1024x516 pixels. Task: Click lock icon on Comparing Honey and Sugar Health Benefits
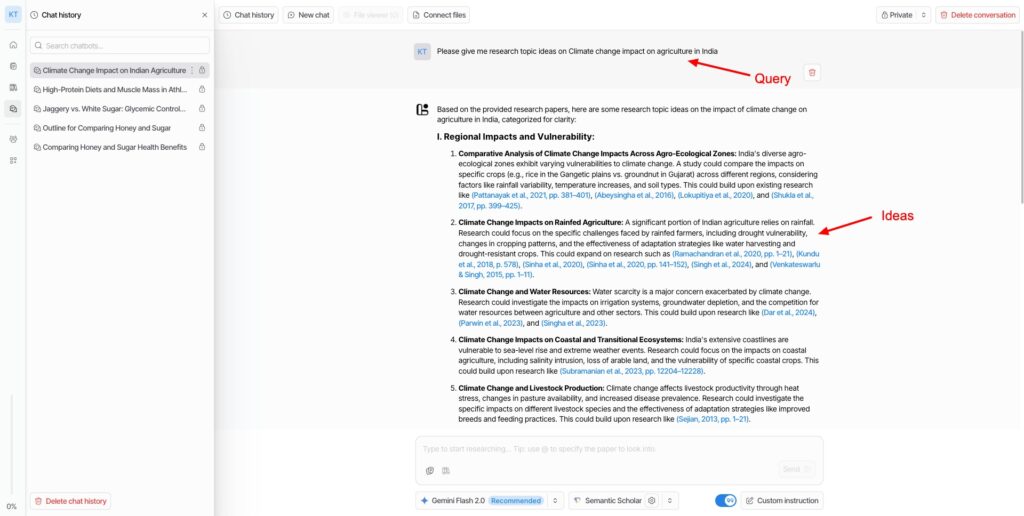[x=202, y=147]
